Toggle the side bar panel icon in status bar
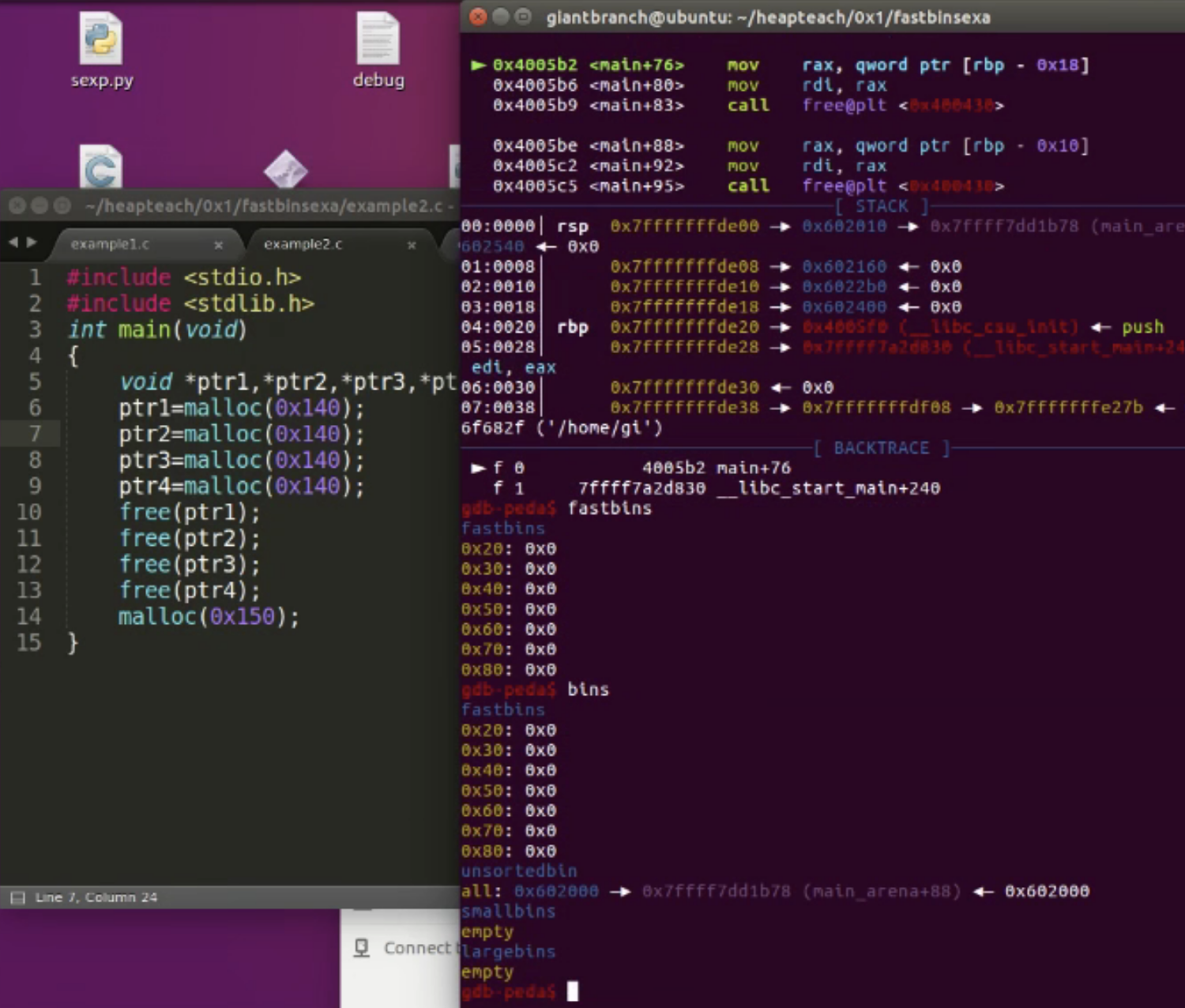This screenshot has height=1008, width=1185. [17, 897]
